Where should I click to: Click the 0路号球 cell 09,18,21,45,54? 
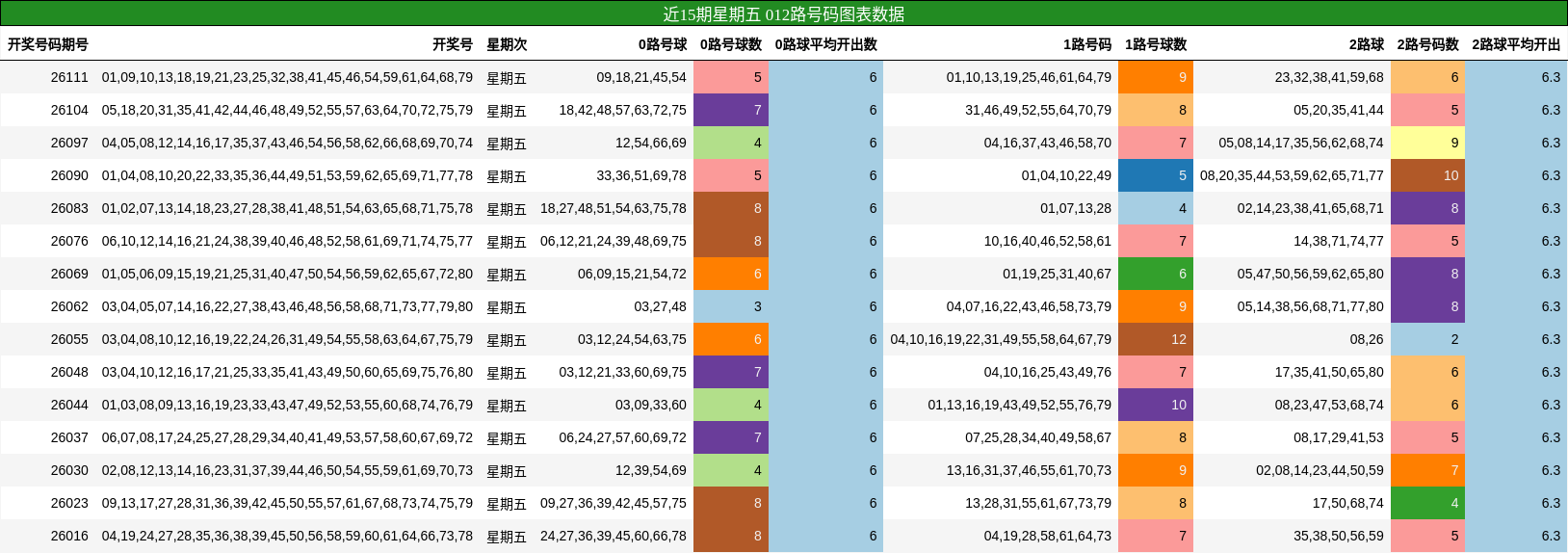(x=641, y=77)
